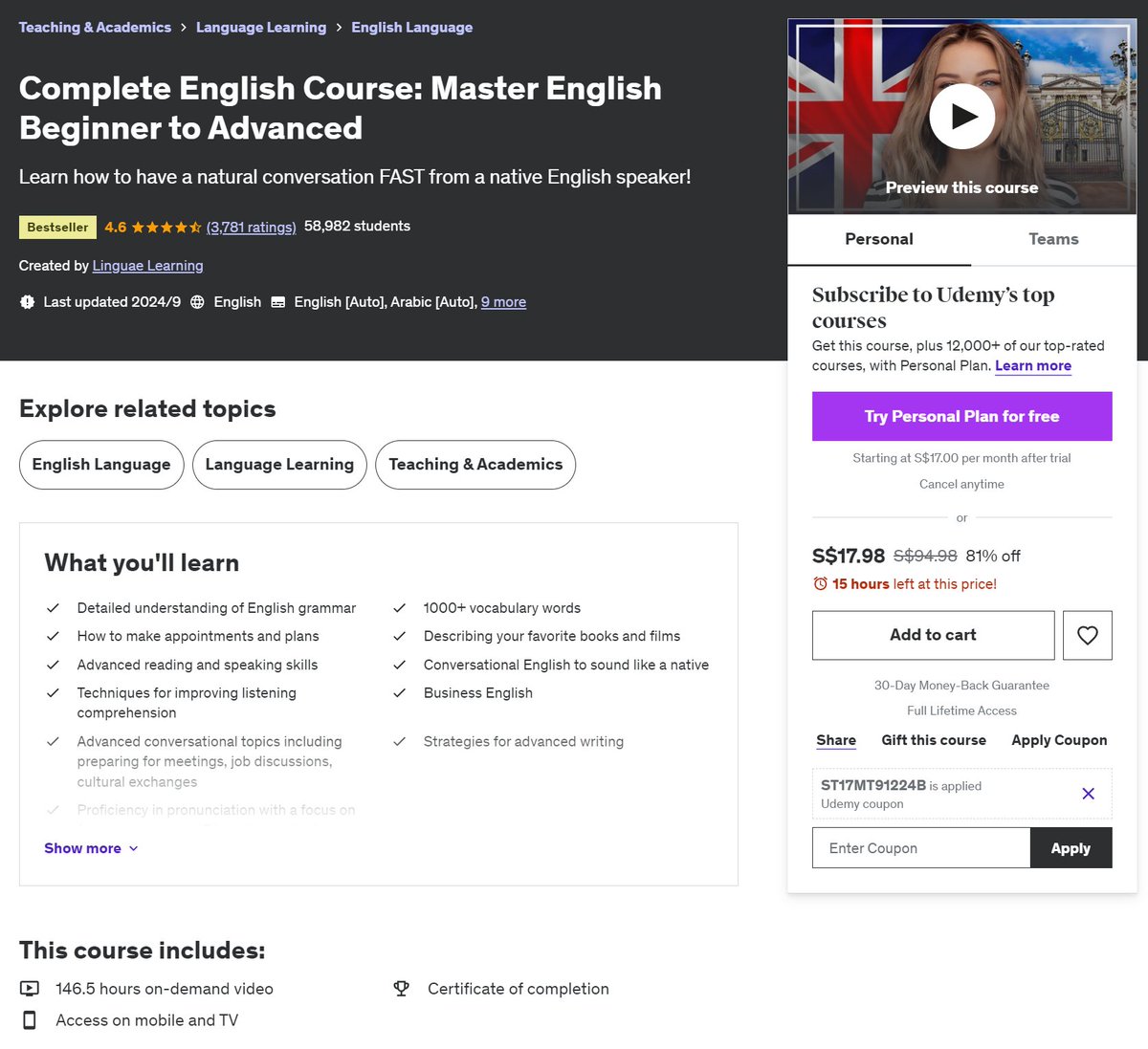Click checkmark beside 1000+ vocabulary words
The image size is (1148, 1049).
(400, 608)
